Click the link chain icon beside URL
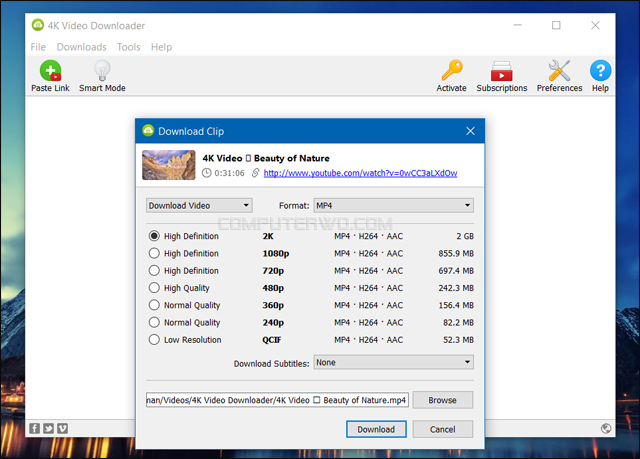The height and width of the screenshot is (459, 640). coord(256,173)
